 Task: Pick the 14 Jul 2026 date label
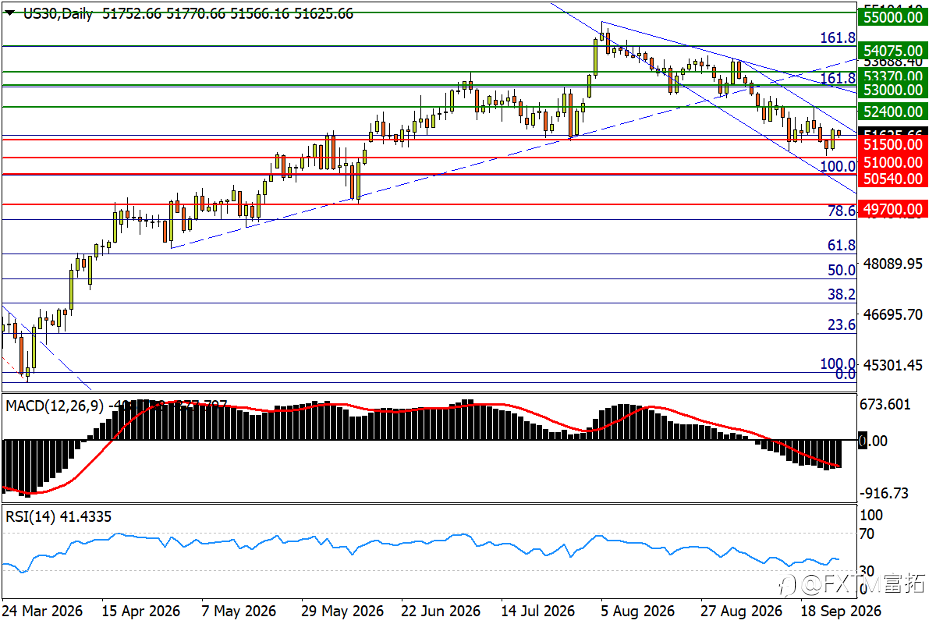pos(538,611)
